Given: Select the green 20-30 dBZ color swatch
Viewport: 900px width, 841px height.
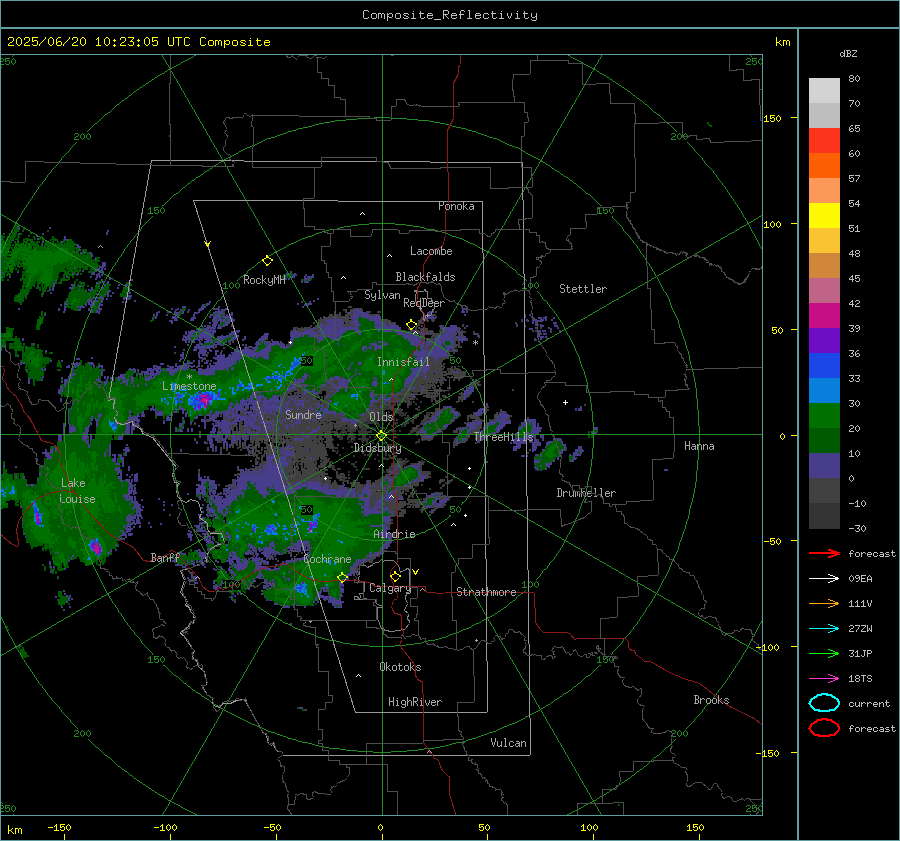Looking at the screenshot, I should 824,416.
